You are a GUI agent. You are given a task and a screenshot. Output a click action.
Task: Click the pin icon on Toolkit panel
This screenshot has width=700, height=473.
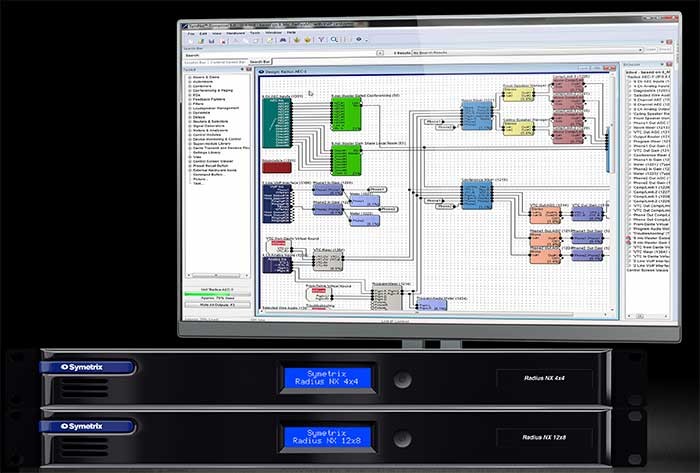pos(242,69)
